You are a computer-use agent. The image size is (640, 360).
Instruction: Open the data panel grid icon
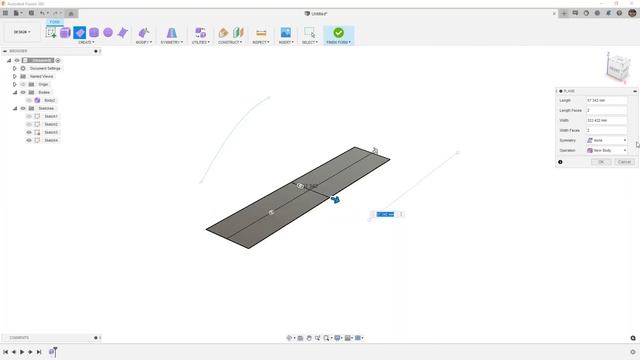pos(5,13)
